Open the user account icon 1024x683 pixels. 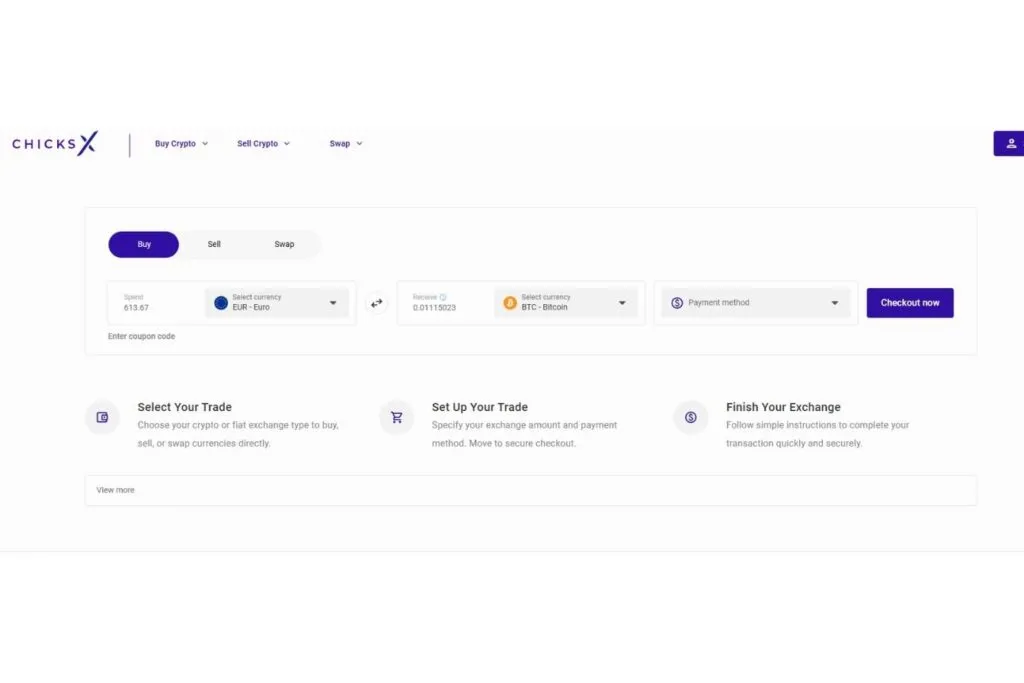(x=1010, y=144)
